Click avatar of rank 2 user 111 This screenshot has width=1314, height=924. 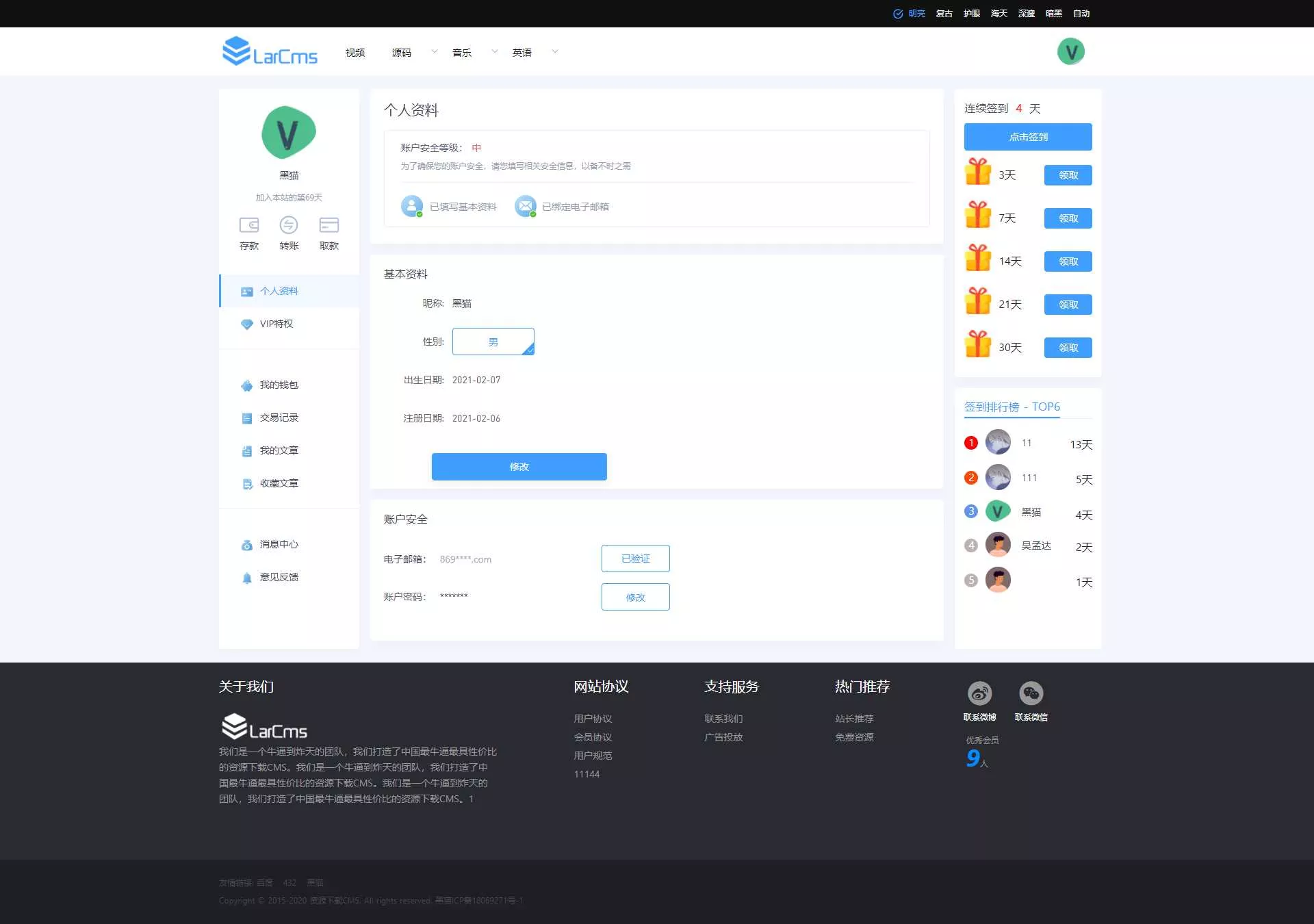[x=998, y=477]
